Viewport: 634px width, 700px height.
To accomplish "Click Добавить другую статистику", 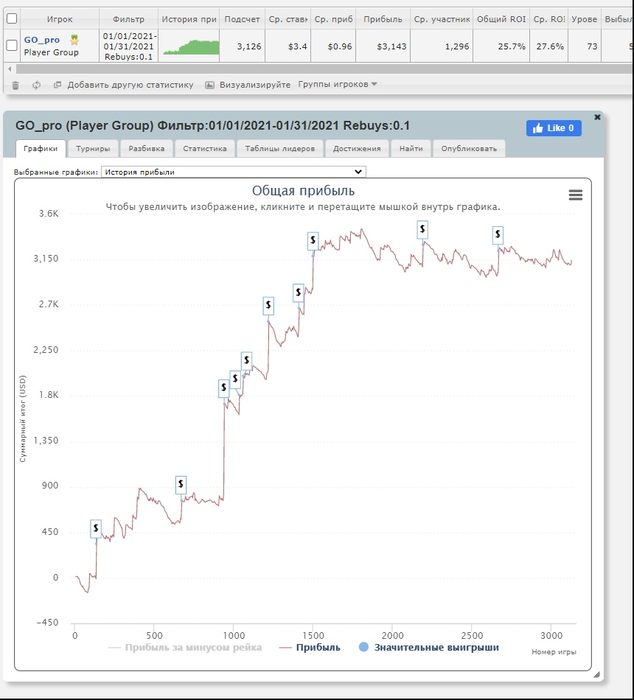I will pyautogui.click(x=130, y=85).
